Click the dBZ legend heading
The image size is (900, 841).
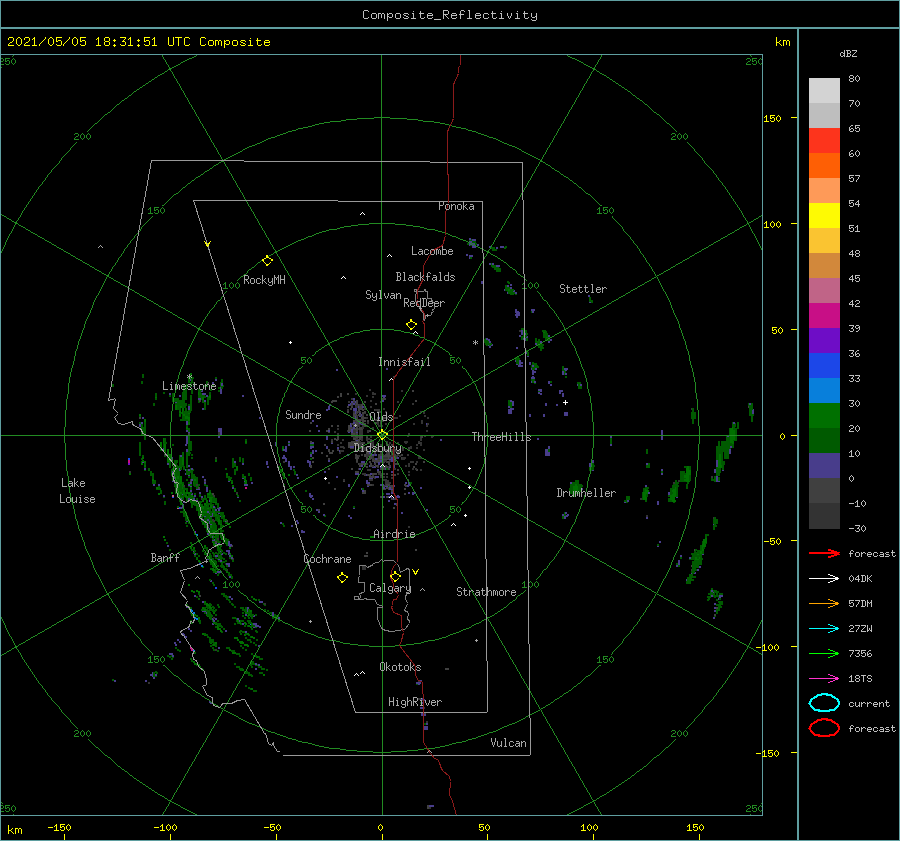pos(848,53)
